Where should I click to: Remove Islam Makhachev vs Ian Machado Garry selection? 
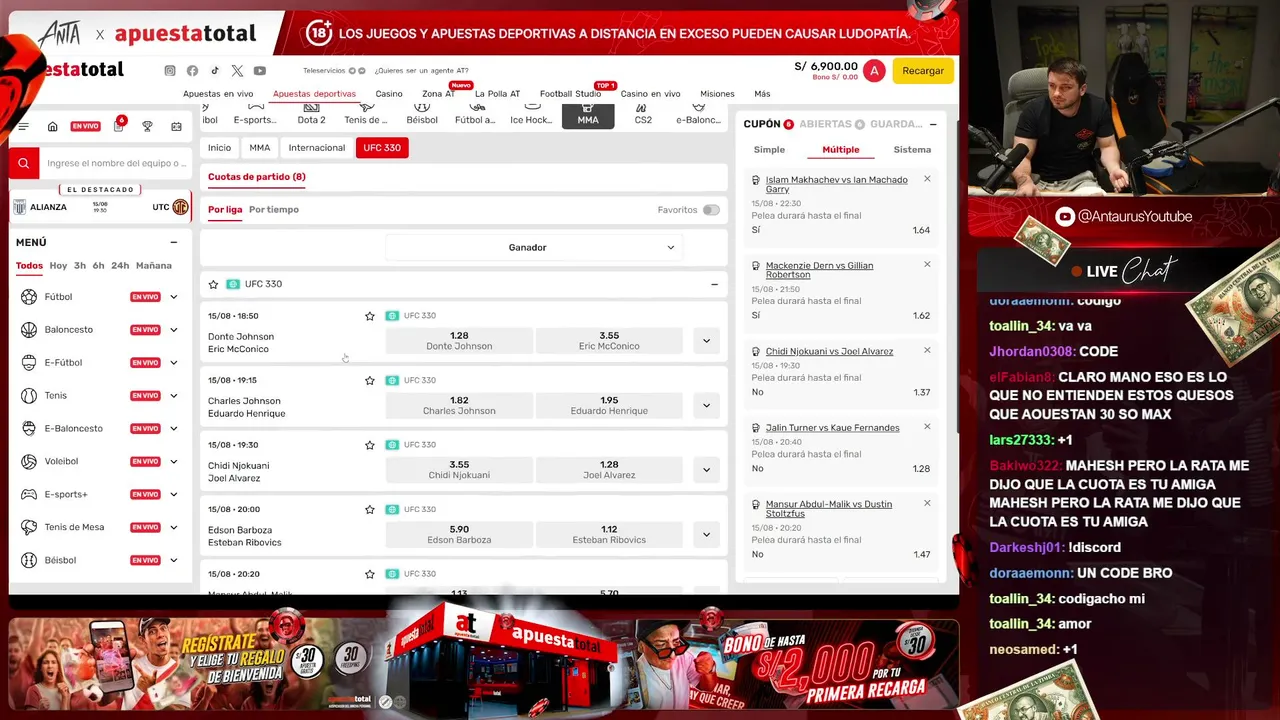927,179
